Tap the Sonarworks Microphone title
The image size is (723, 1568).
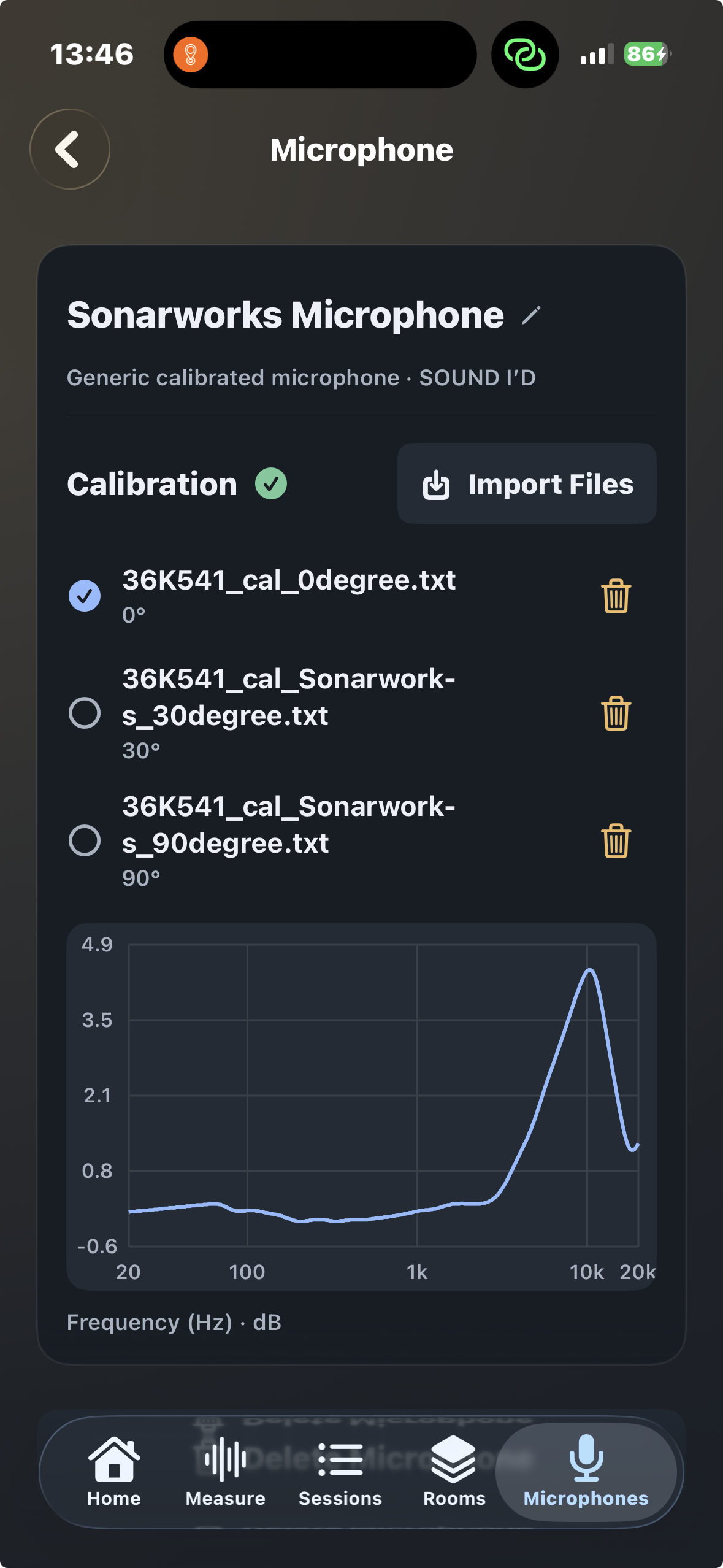pyautogui.click(x=286, y=315)
